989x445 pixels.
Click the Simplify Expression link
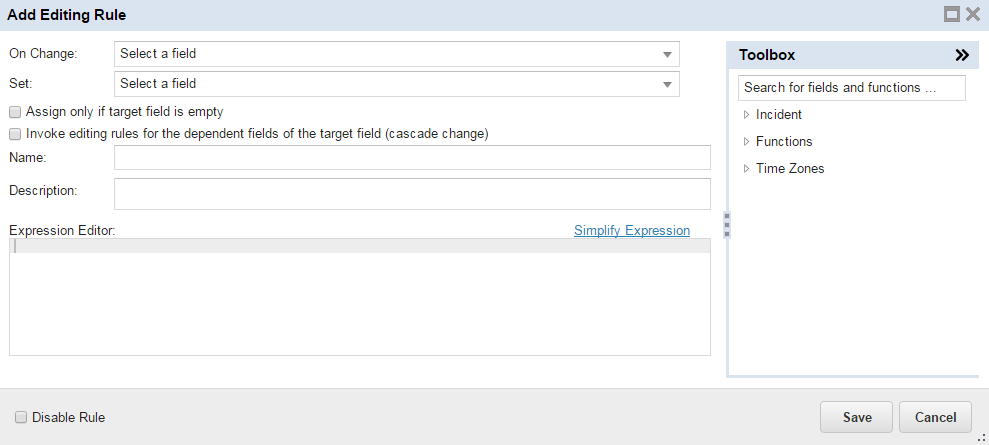[631, 230]
